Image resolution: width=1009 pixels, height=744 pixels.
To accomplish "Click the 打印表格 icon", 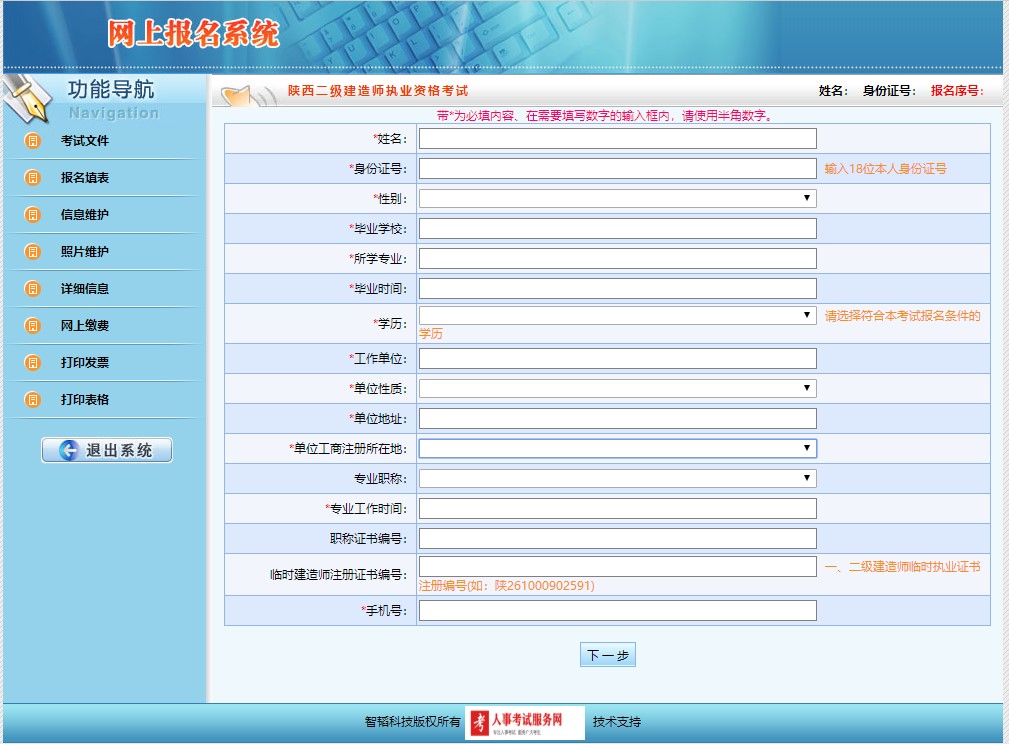I will click(x=30, y=399).
